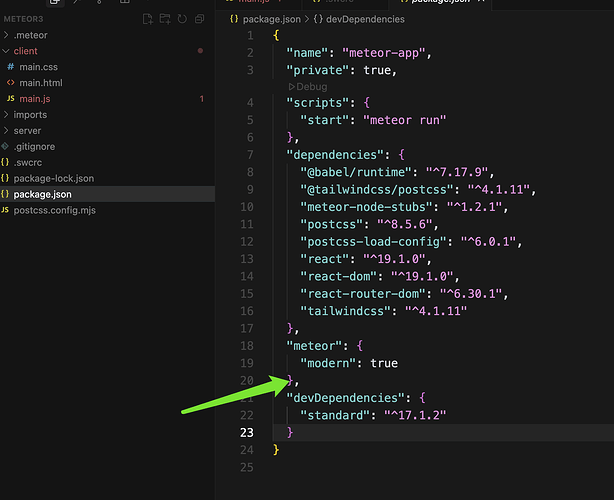Click the braces icon beside package-lock.json
This screenshot has height=500, width=614.
[x=5, y=178]
